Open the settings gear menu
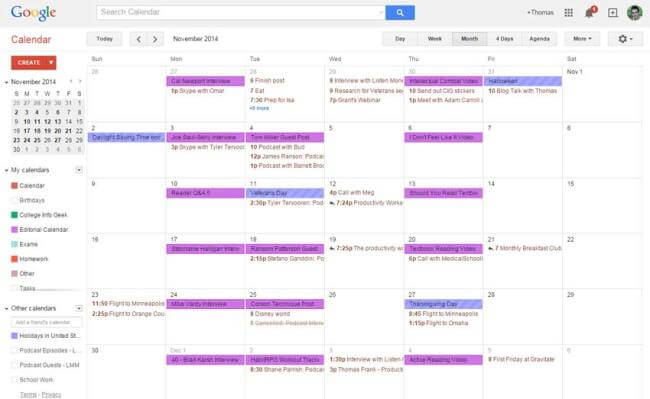650x399 pixels. coord(625,39)
